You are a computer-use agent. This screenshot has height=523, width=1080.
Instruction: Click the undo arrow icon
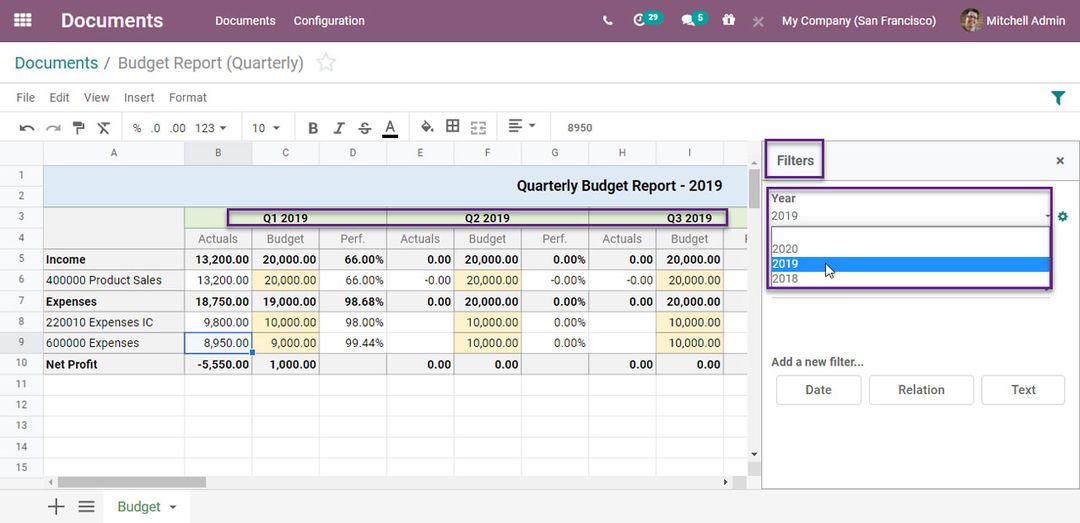[27, 128]
